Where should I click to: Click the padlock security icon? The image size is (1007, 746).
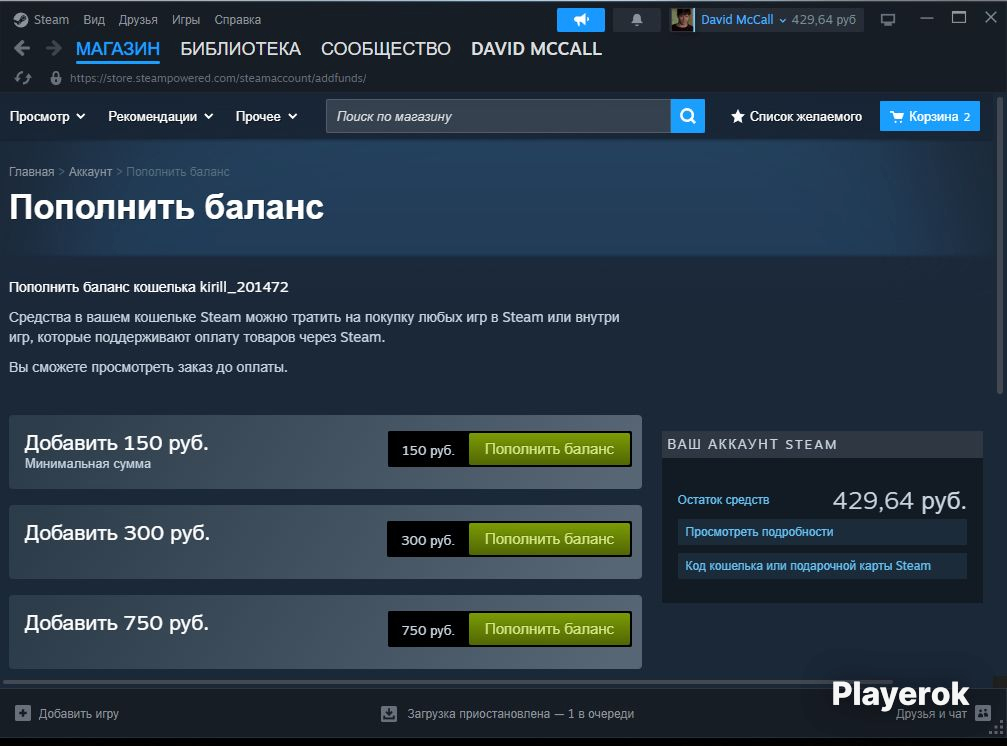tap(56, 78)
